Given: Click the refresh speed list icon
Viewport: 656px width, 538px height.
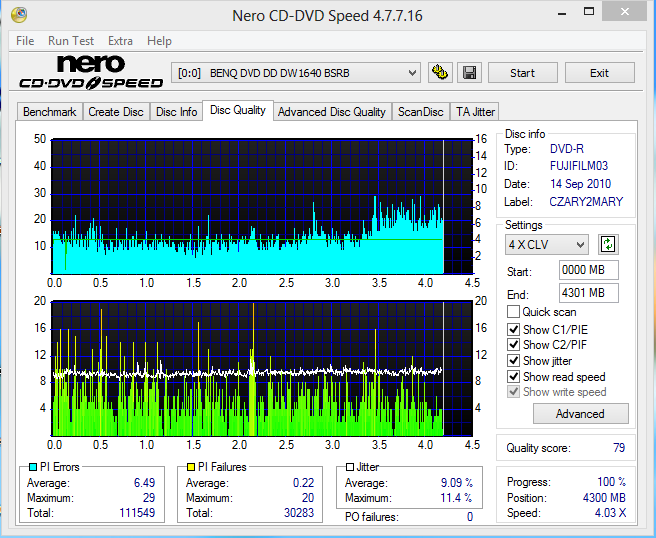Looking at the screenshot, I should click(x=608, y=244).
